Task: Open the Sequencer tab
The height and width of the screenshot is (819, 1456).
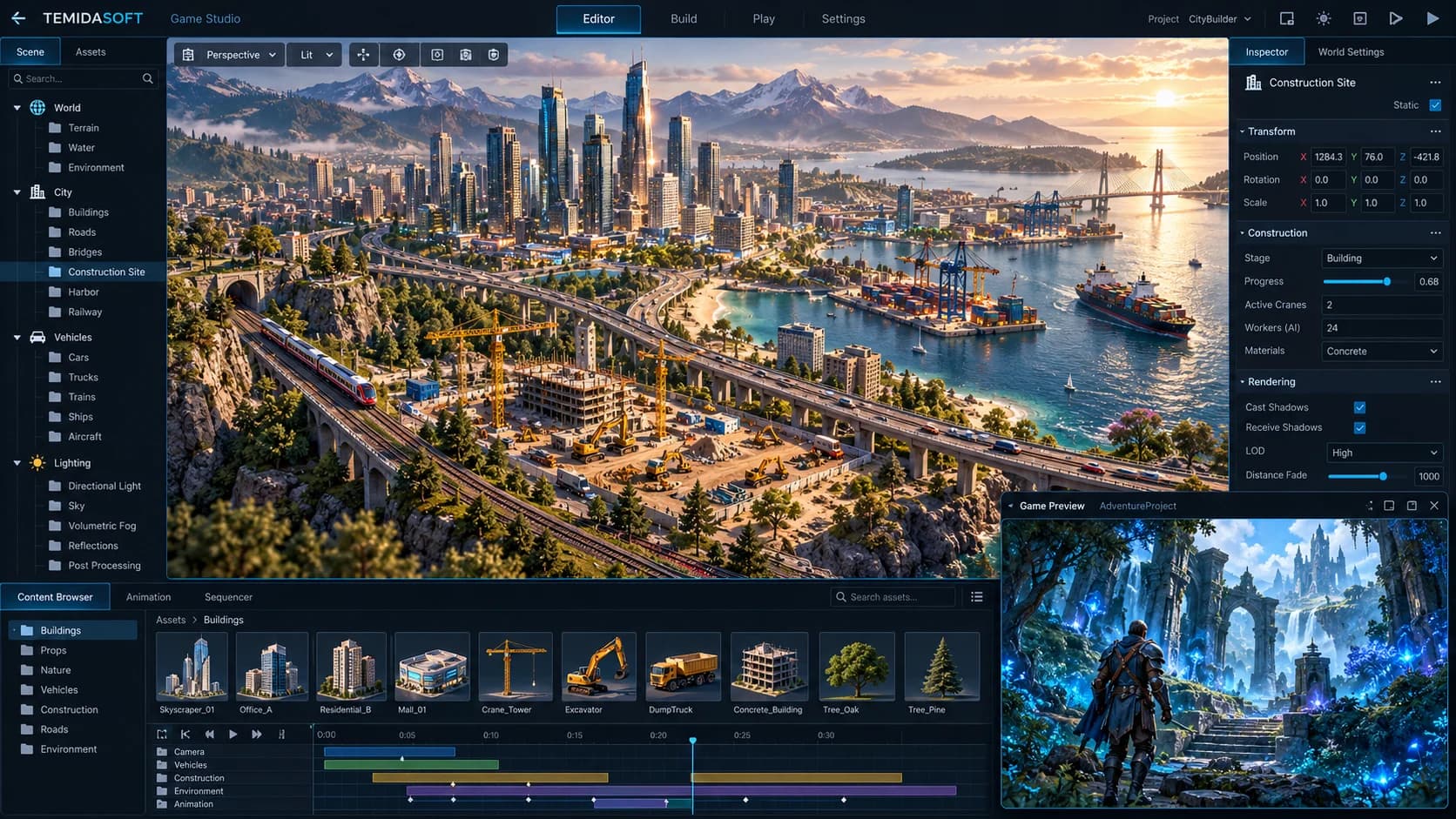Action: [228, 597]
